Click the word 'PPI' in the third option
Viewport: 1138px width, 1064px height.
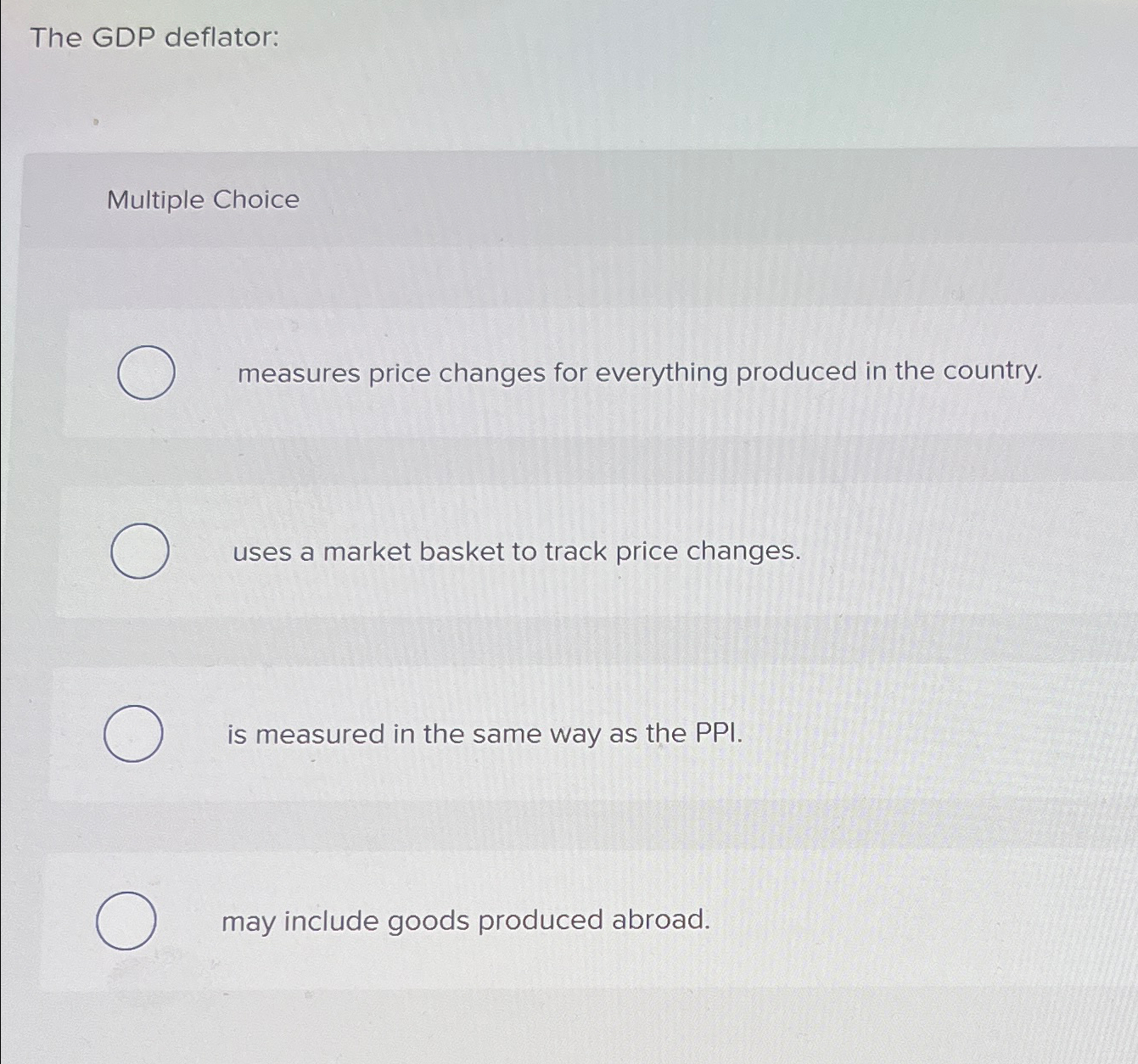[x=720, y=733]
